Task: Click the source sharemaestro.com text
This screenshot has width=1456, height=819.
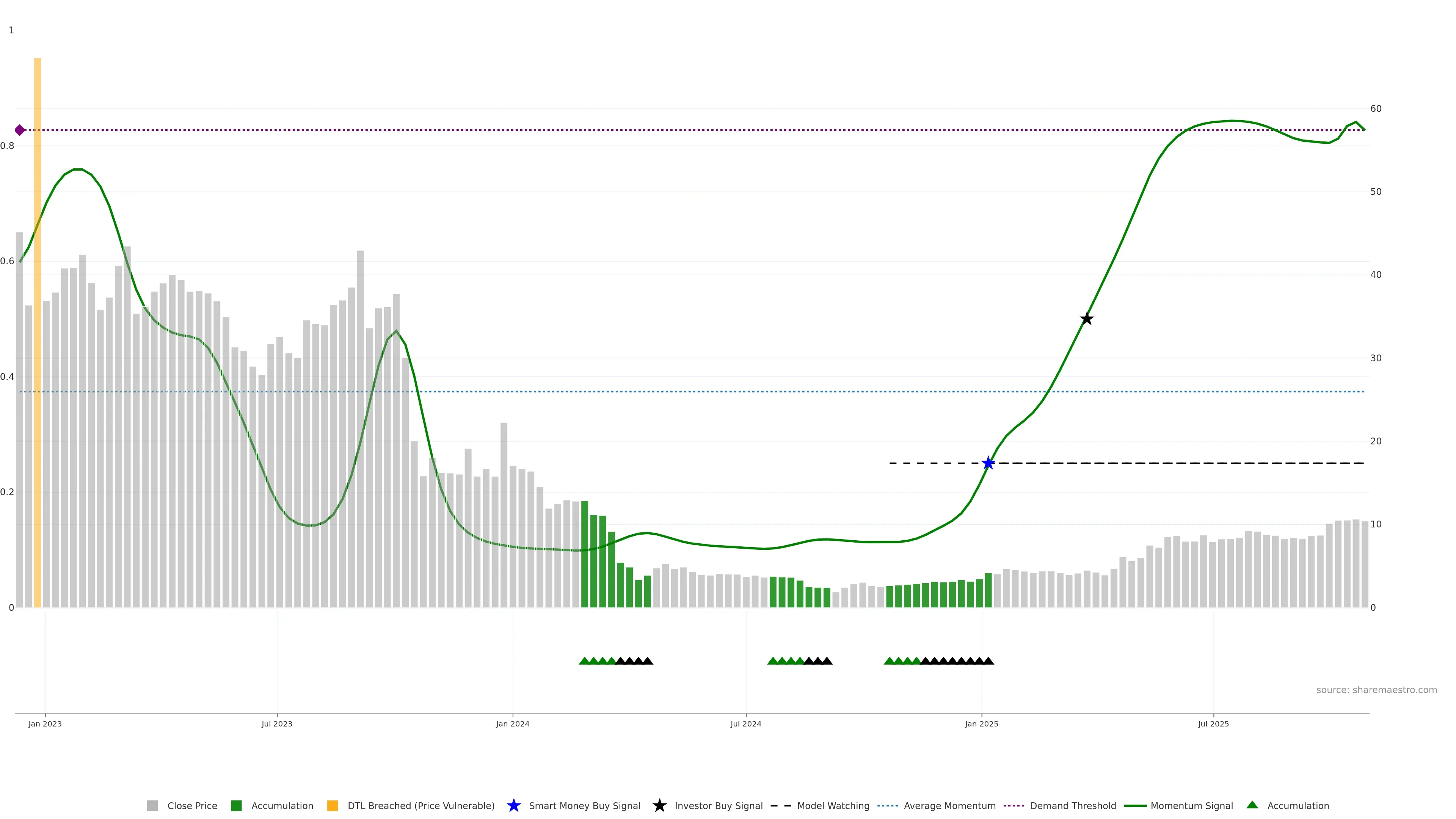Action: pos(1376,690)
